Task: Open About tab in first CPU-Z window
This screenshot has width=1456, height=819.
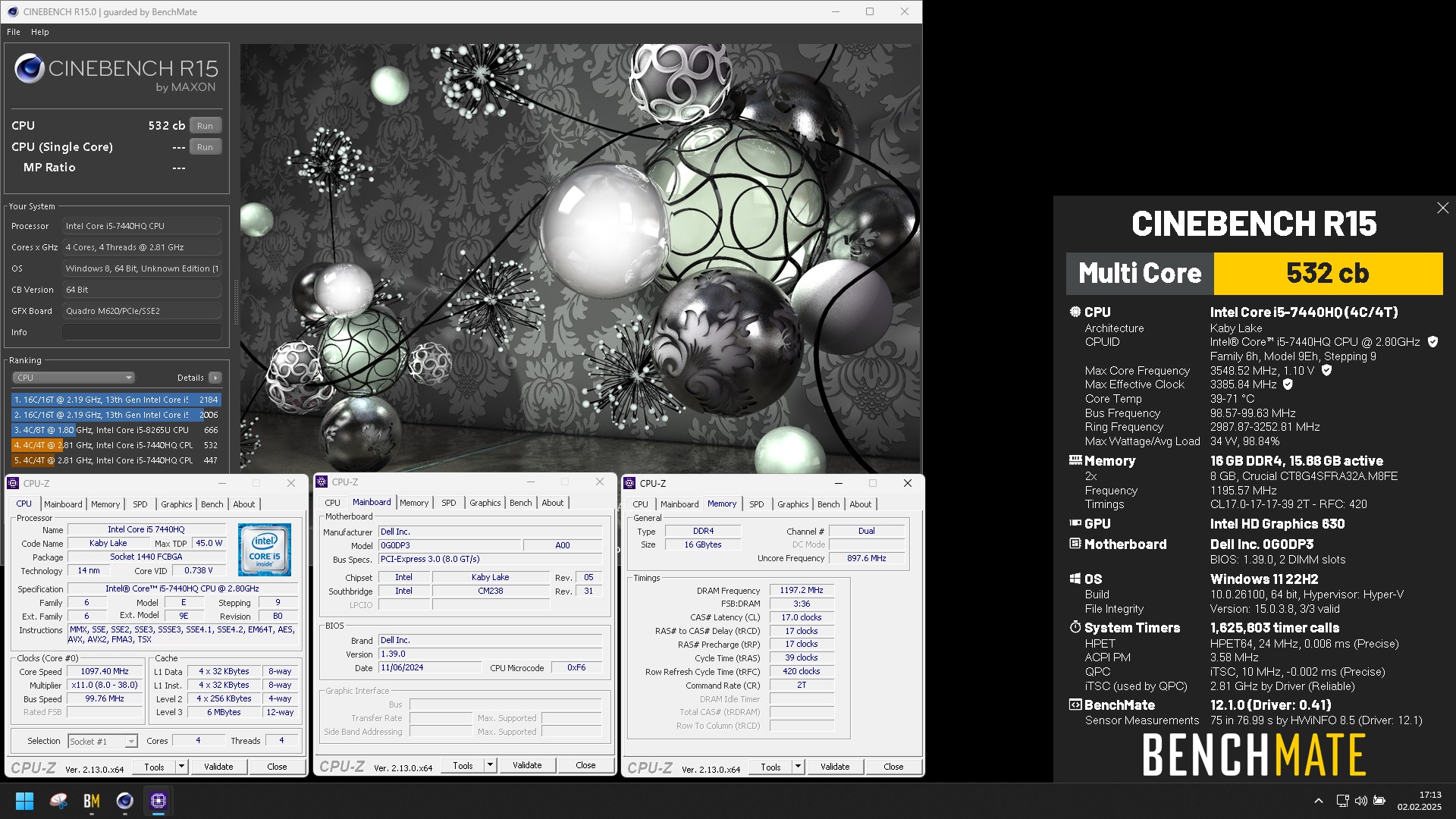Action: [244, 504]
